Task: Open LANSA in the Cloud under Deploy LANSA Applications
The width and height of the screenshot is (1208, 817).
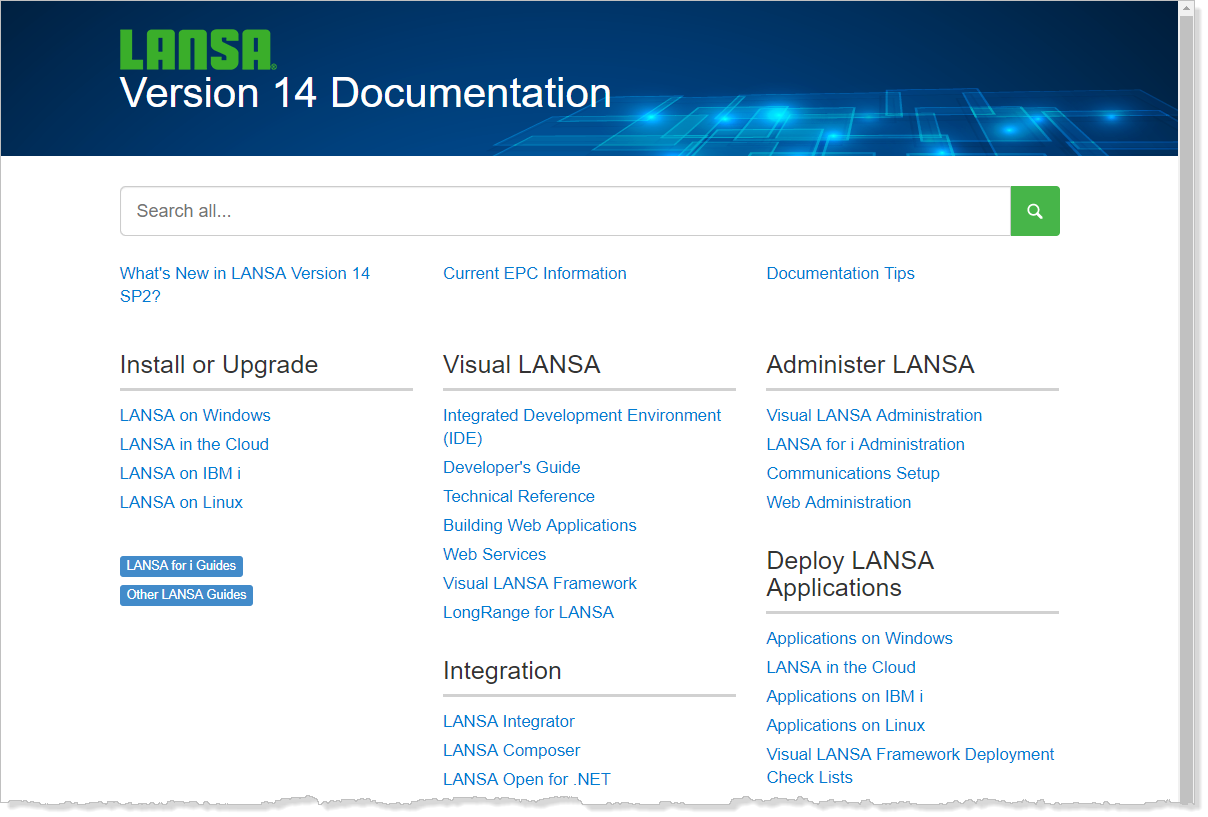Action: (x=841, y=667)
